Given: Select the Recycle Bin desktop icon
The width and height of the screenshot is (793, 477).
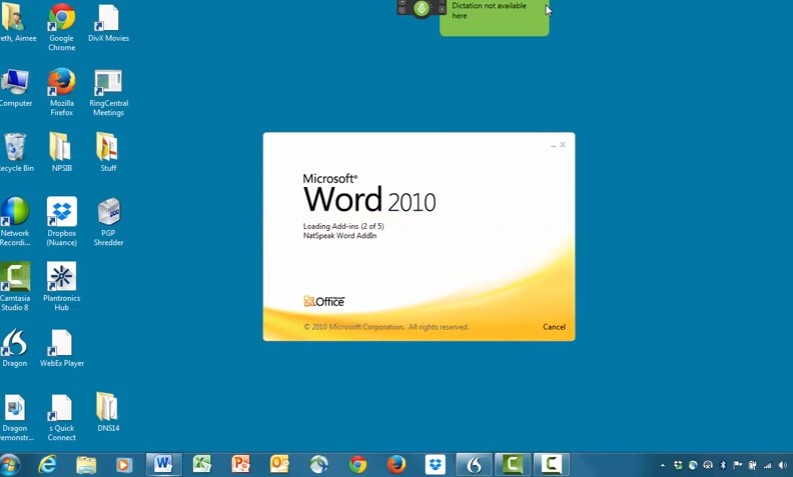Looking at the screenshot, I should pos(15,152).
